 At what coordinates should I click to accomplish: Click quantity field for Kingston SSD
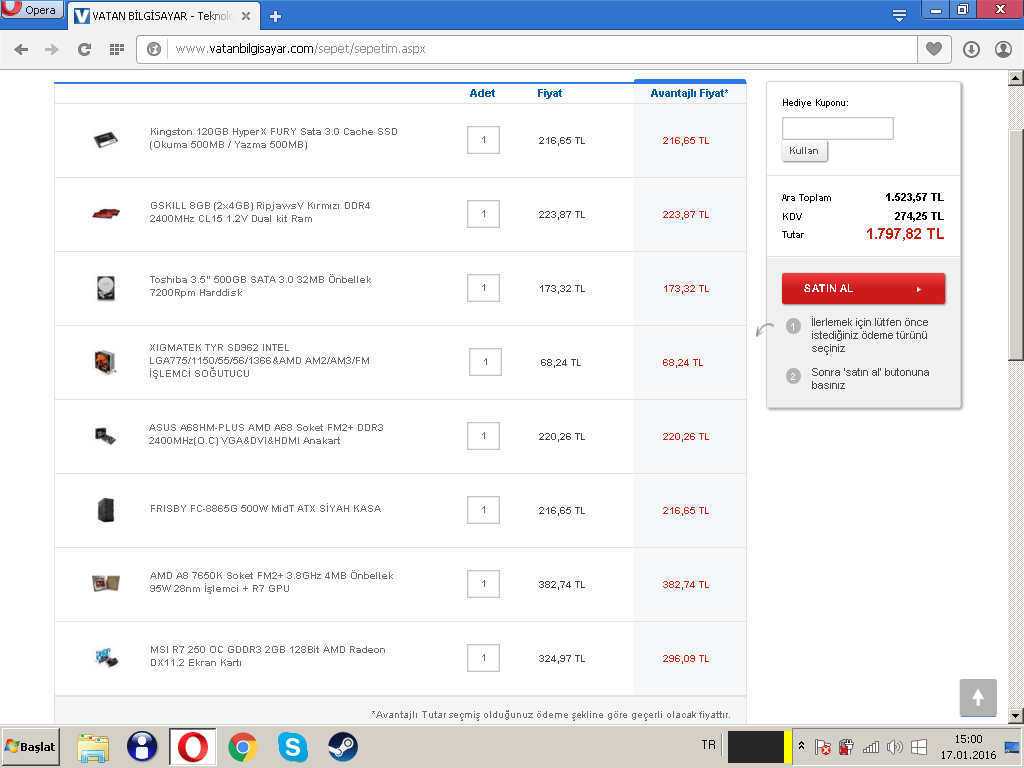click(483, 140)
